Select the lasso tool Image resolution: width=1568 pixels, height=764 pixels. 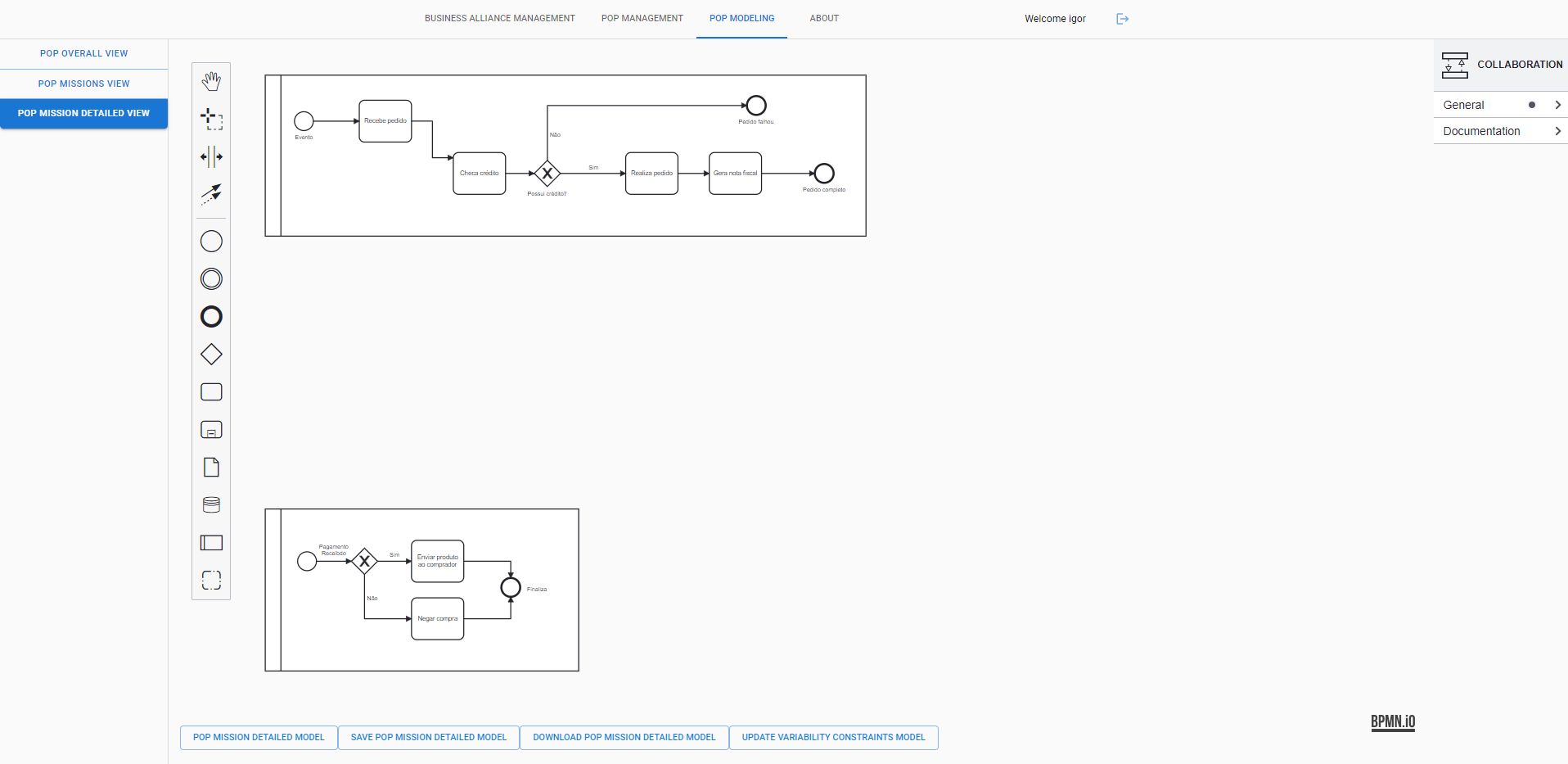(211, 119)
